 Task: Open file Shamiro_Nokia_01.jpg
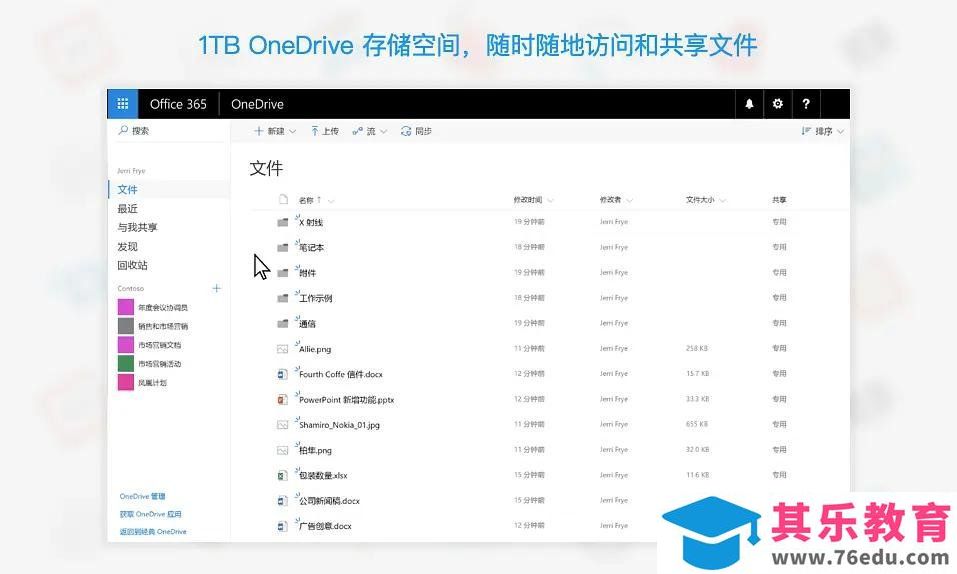click(339, 425)
